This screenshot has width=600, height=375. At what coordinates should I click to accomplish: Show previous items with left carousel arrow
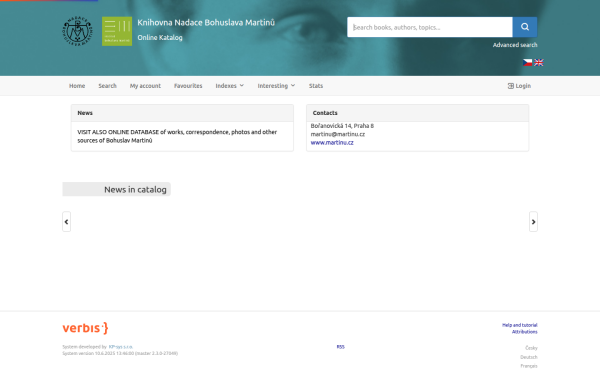pyautogui.click(x=67, y=222)
